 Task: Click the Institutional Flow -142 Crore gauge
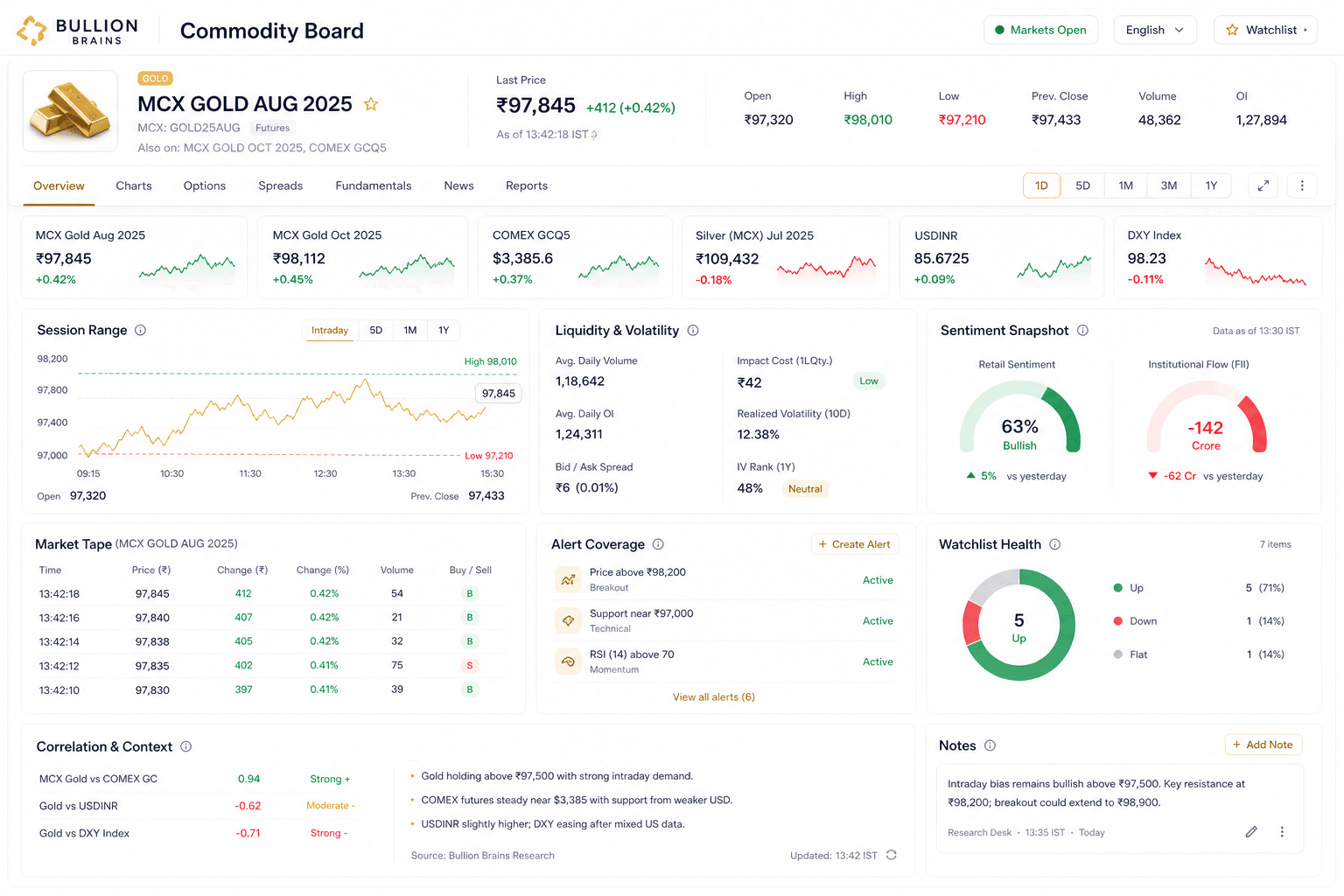pos(1207,418)
